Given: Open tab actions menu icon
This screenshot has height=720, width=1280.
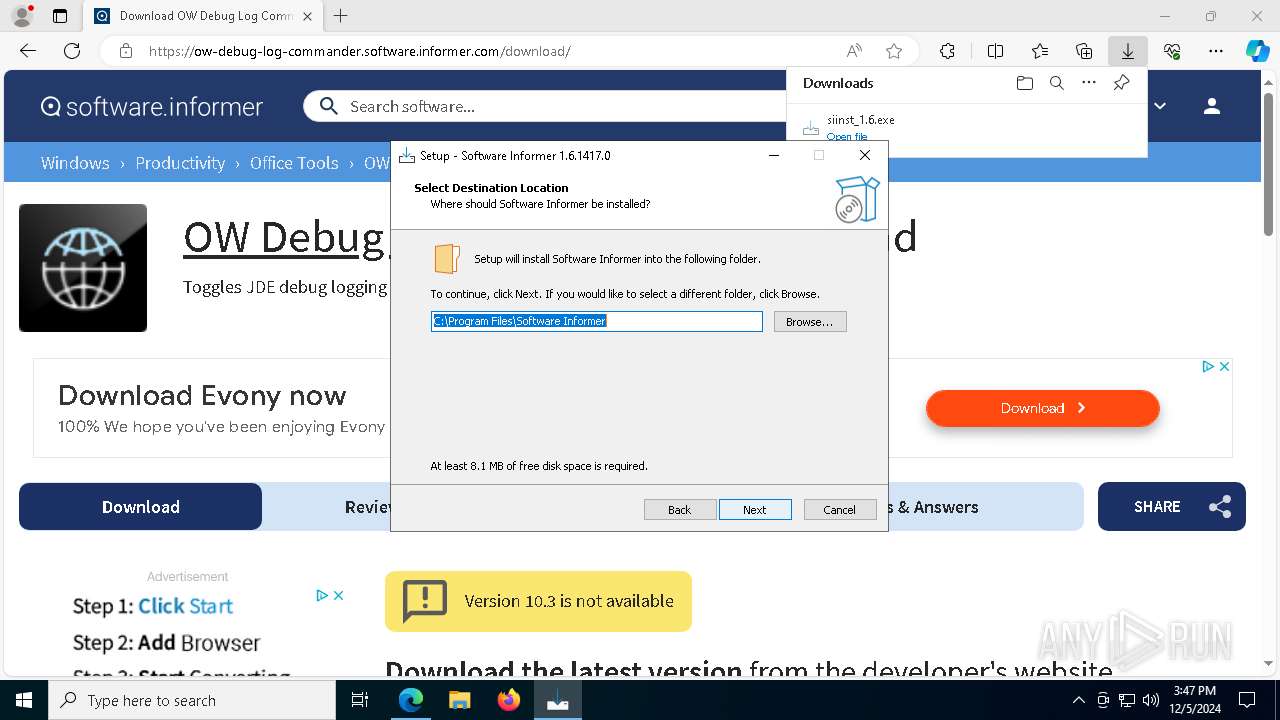Looking at the screenshot, I should pos(60,16).
